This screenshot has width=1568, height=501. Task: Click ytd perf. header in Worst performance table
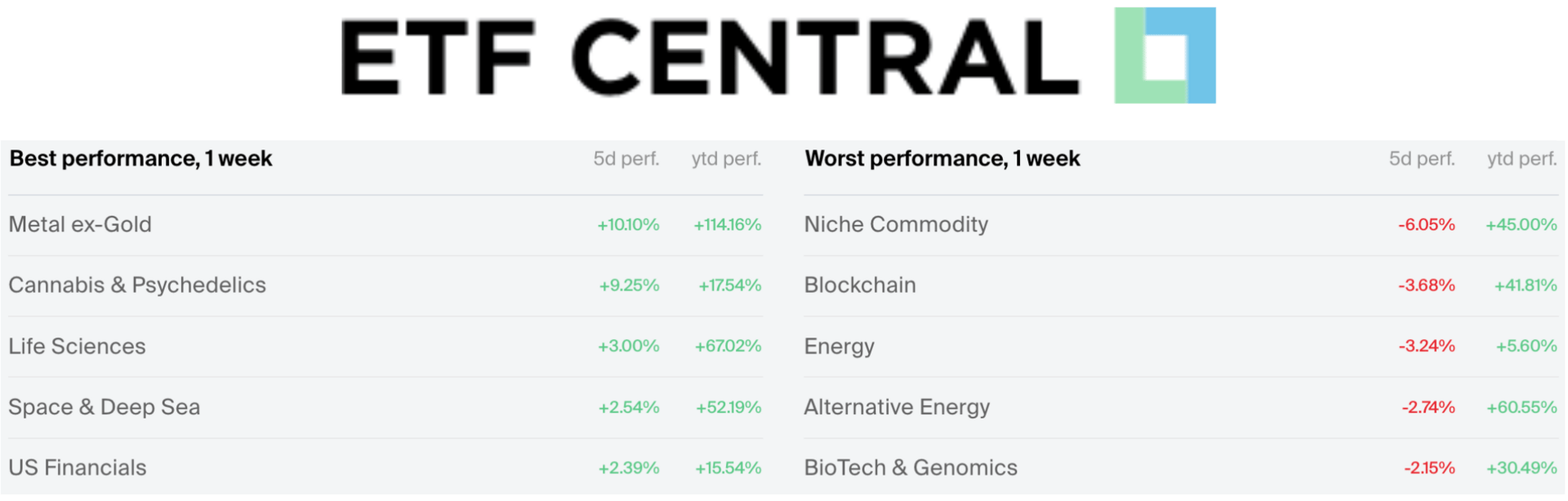coord(1521,159)
